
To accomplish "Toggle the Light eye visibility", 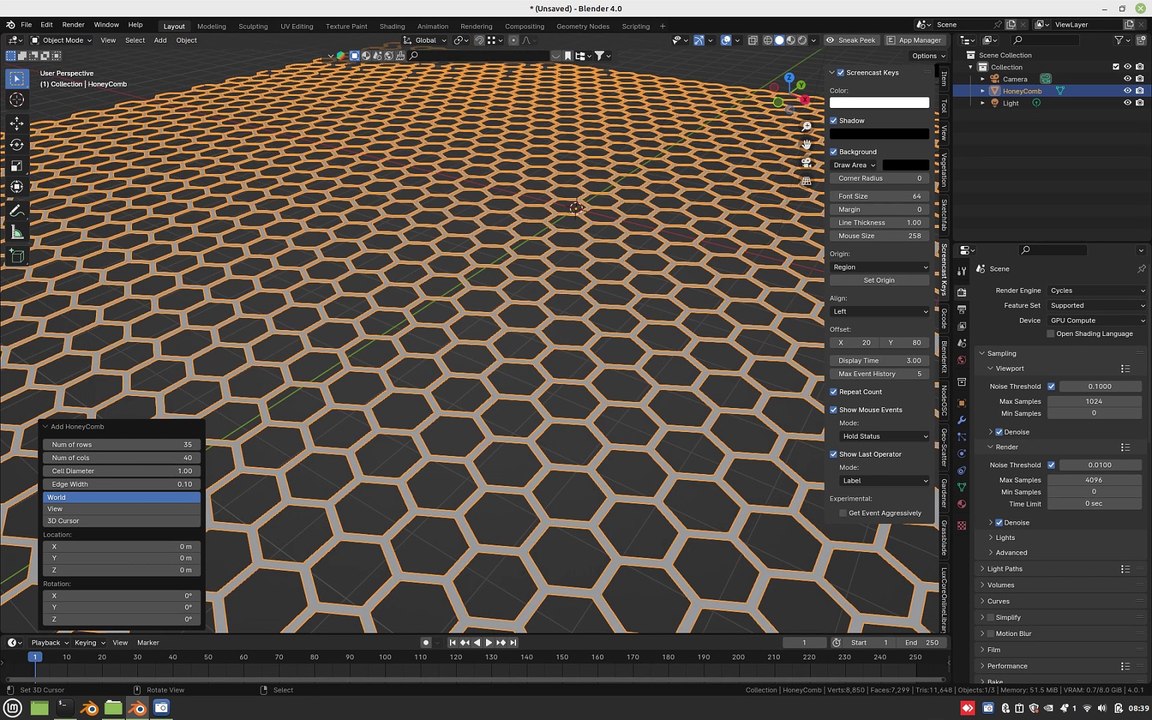I will tap(1127, 104).
